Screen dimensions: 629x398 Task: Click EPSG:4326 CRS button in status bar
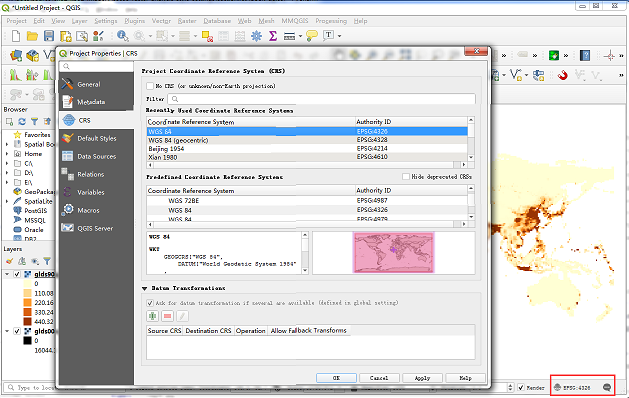[572, 388]
